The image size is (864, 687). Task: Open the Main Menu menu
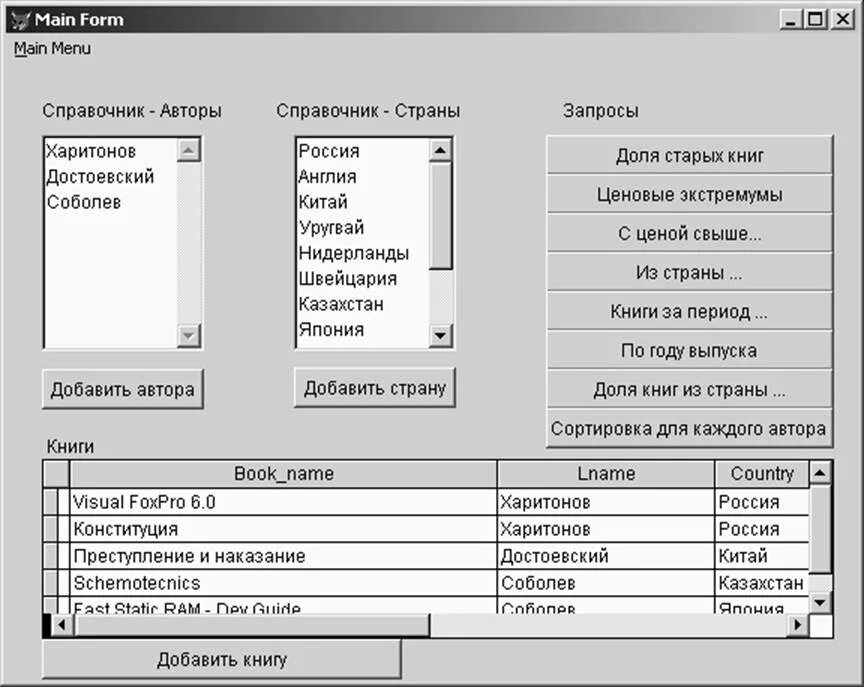pyautogui.click(x=52, y=48)
